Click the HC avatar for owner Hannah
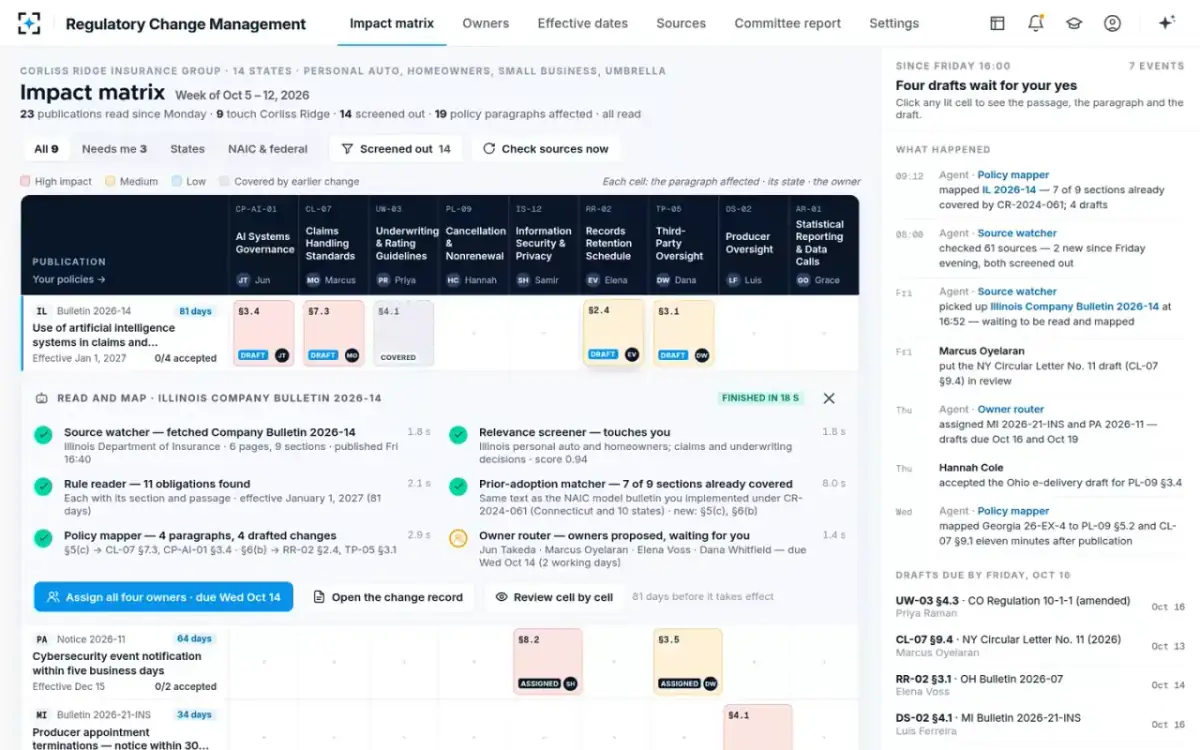1200x750 pixels. pyautogui.click(x=453, y=280)
